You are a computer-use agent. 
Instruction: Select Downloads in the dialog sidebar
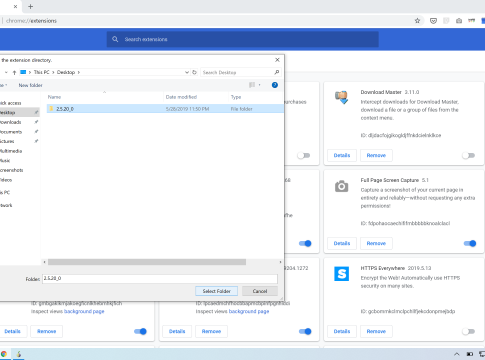click(x=11, y=122)
